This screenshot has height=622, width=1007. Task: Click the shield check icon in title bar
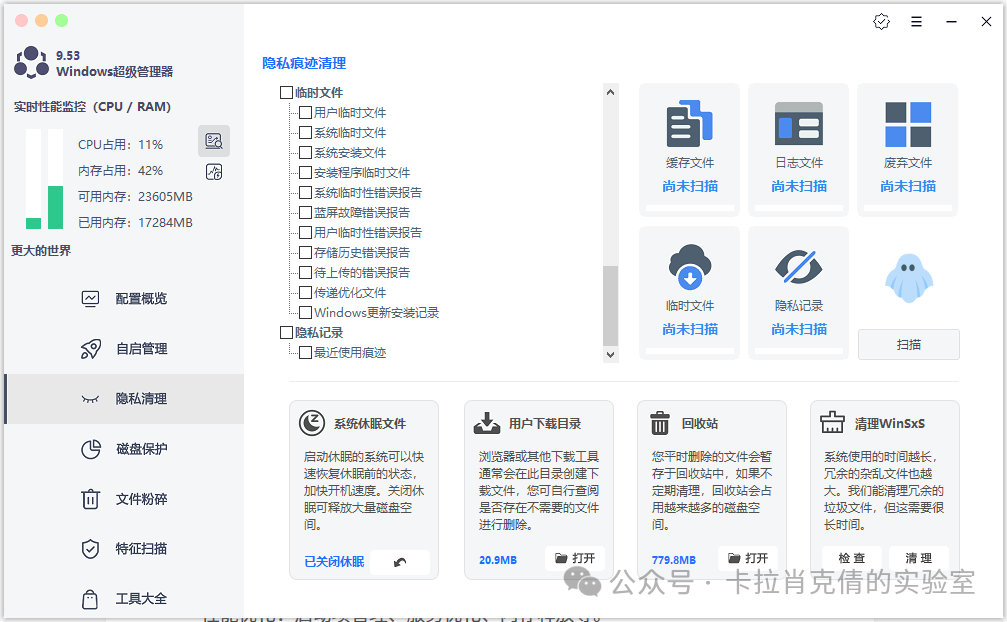pos(881,22)
